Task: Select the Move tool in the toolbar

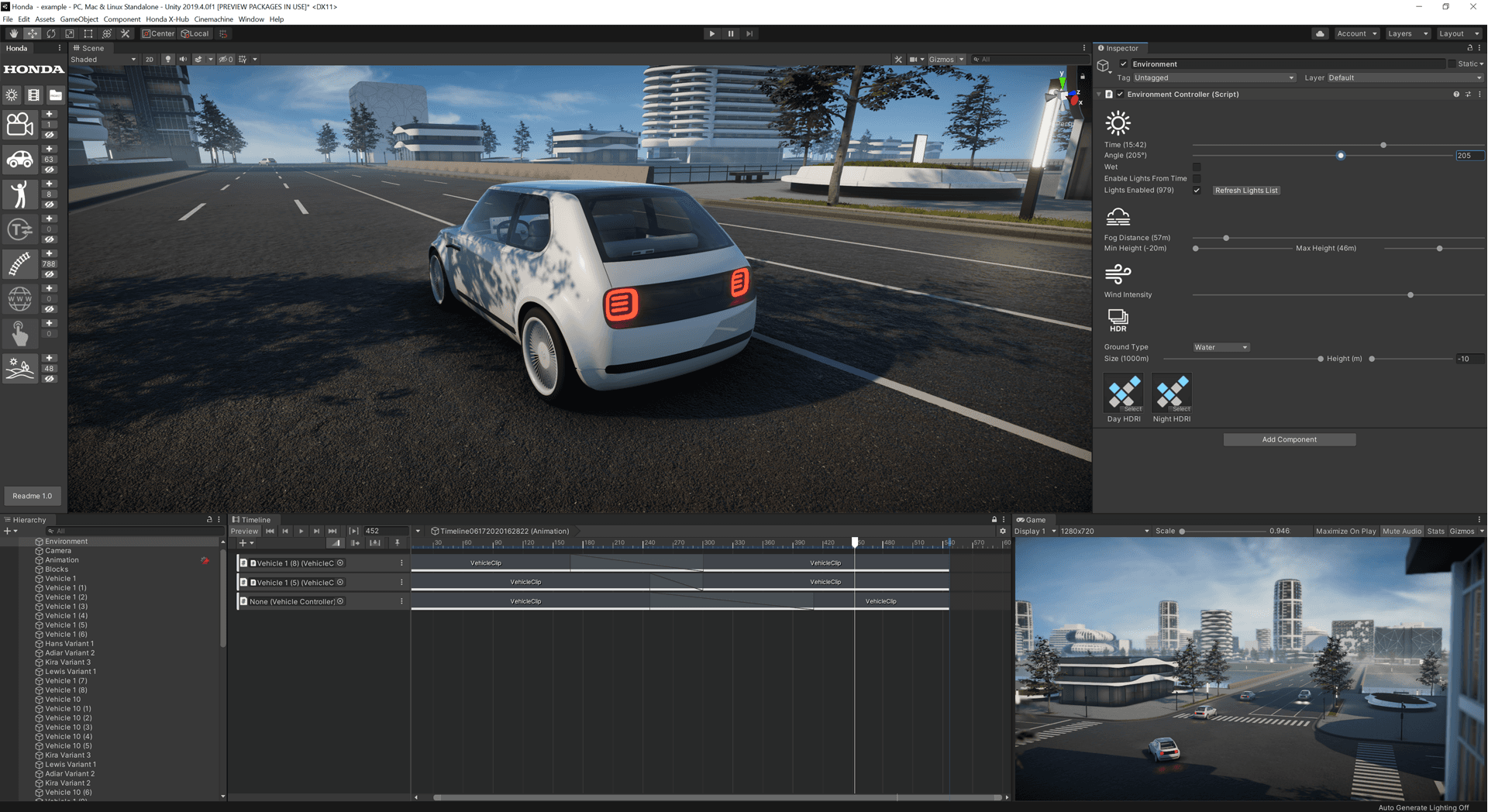Action: click(x=32, y=33)
